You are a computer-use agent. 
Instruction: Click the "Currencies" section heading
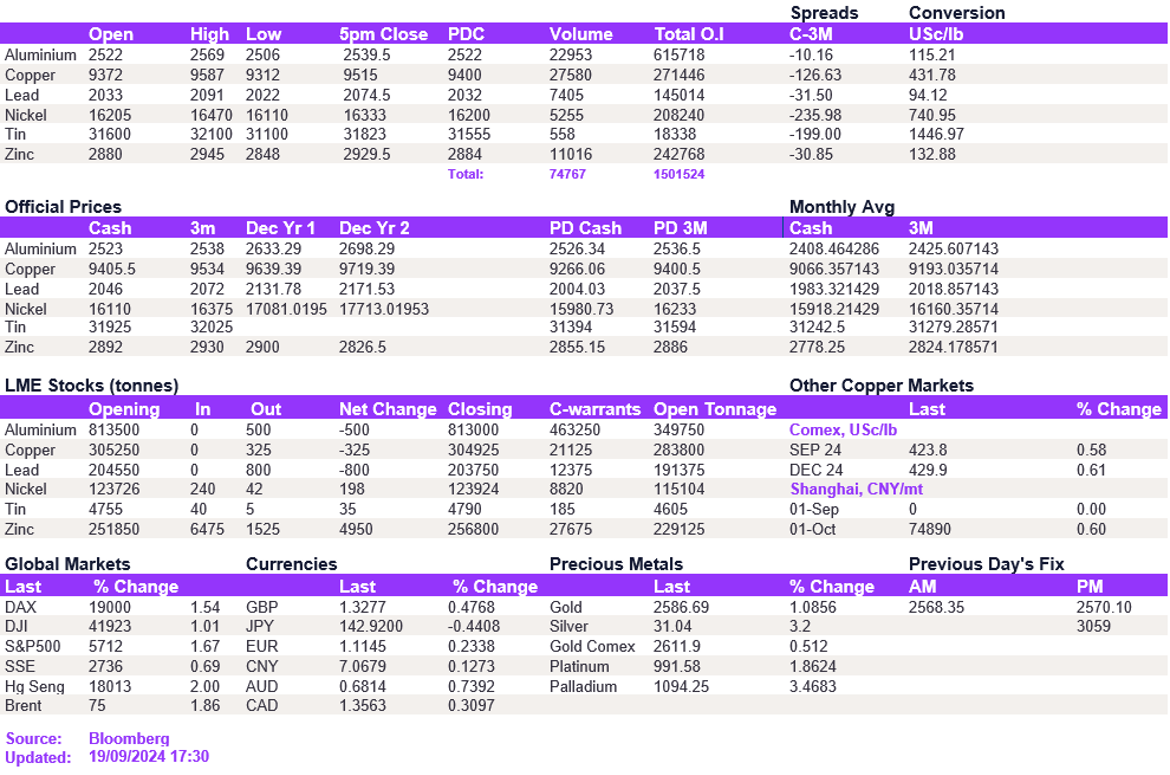[291, 564]
